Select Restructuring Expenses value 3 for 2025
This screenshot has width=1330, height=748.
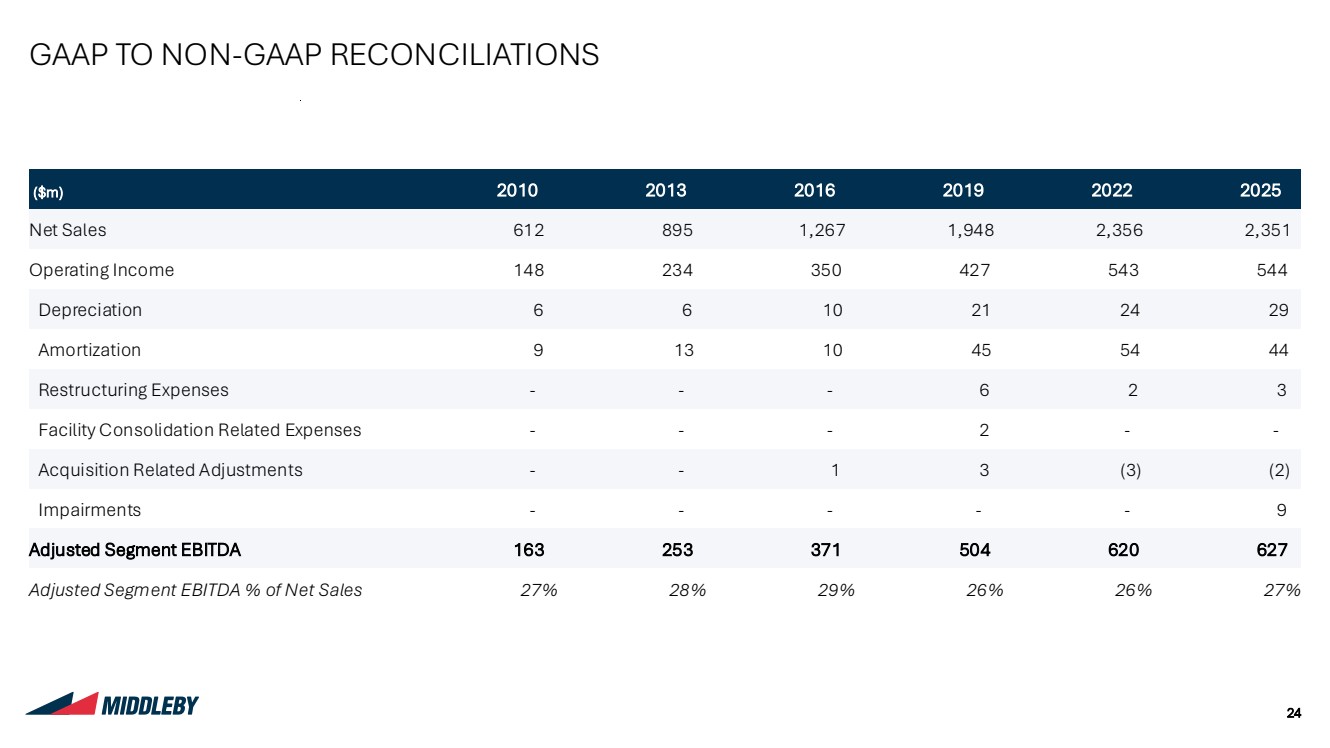1281,390
